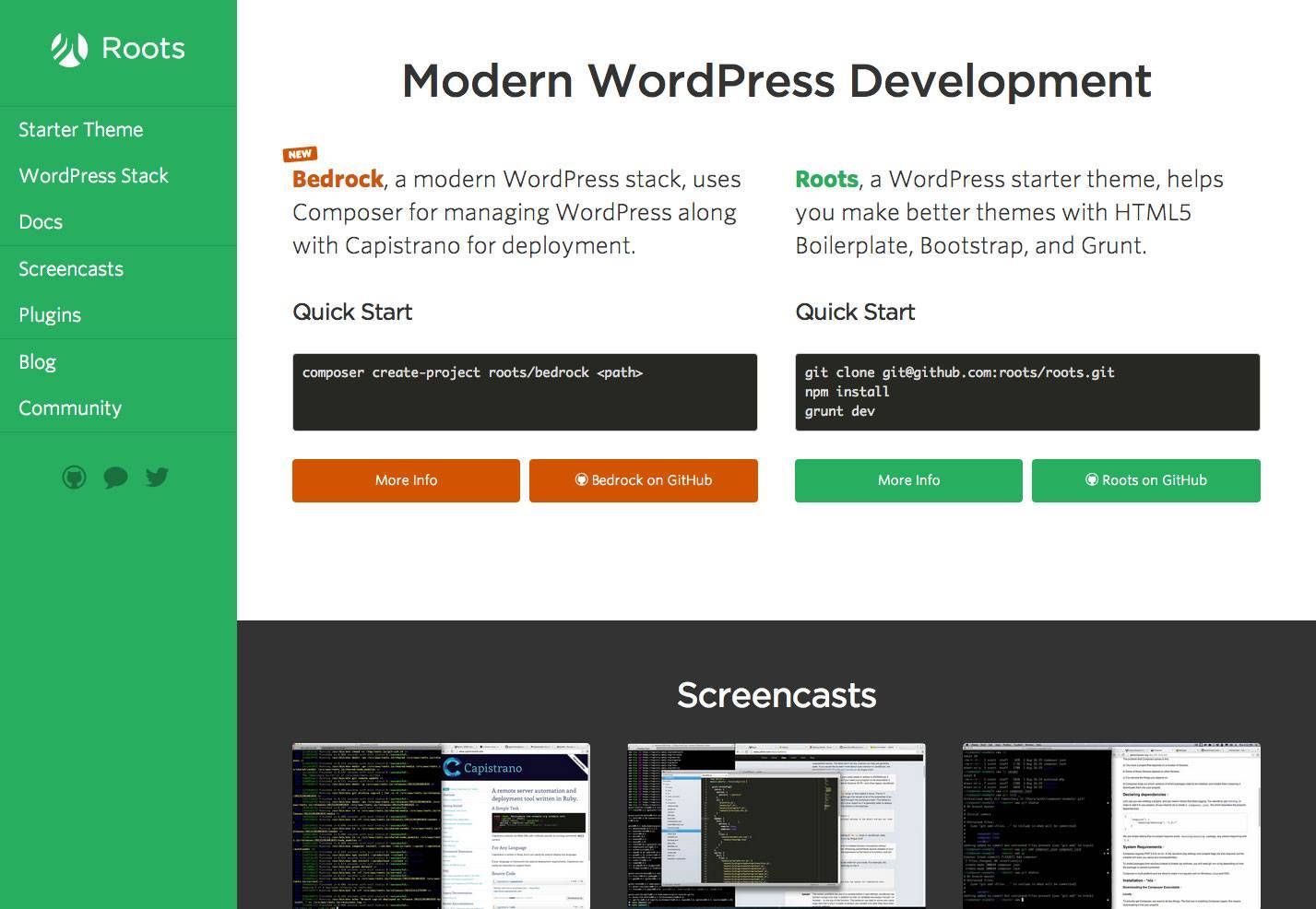Click the 'grunt dev' code line
This screenshot has height=909, width=1316.
click(x=839, y=411)
